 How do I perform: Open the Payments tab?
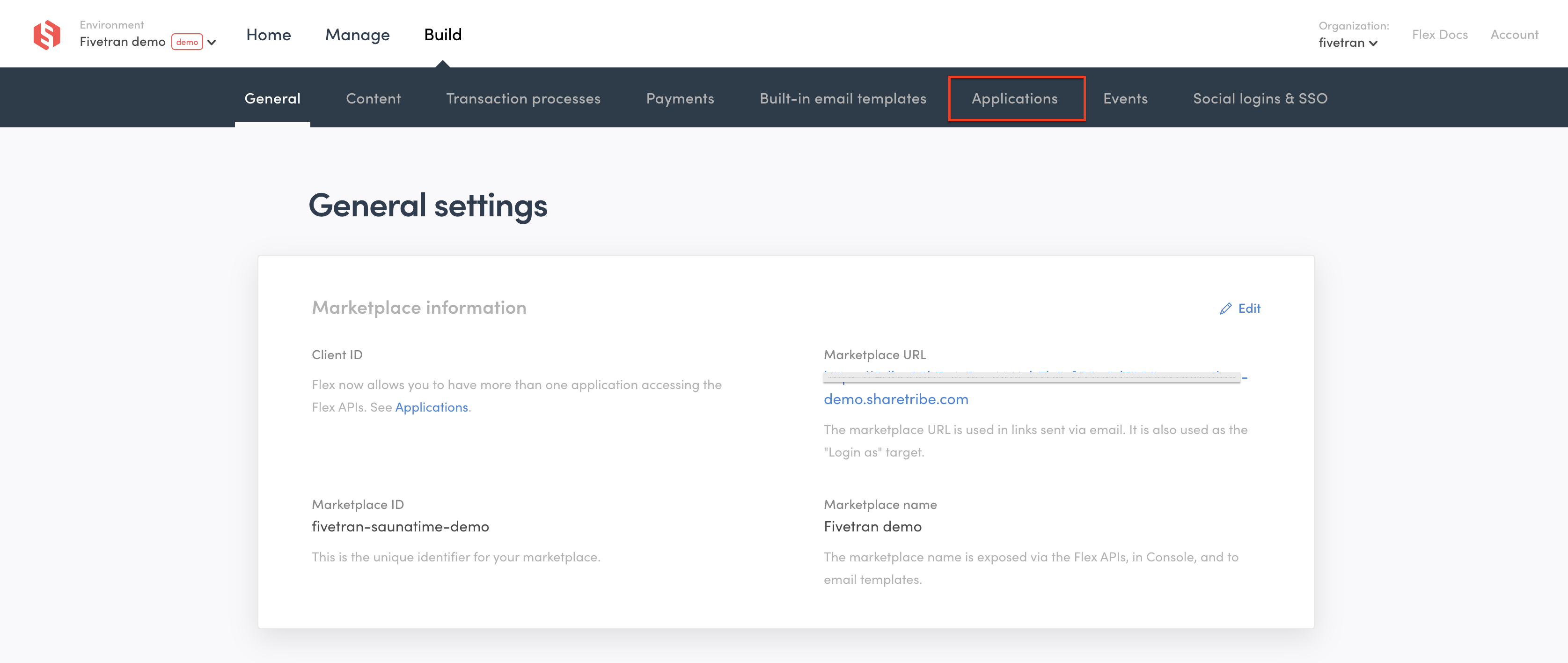coord(680,99)
